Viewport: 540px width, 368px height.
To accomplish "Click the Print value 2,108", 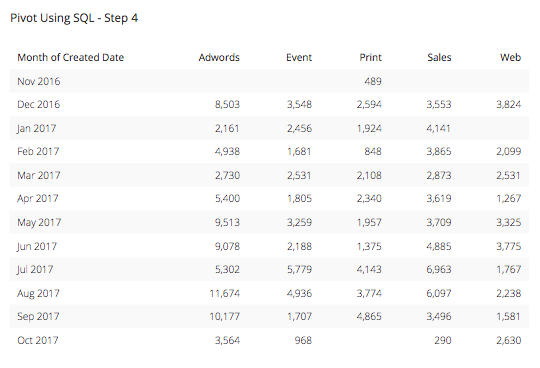I will [369, 175].
